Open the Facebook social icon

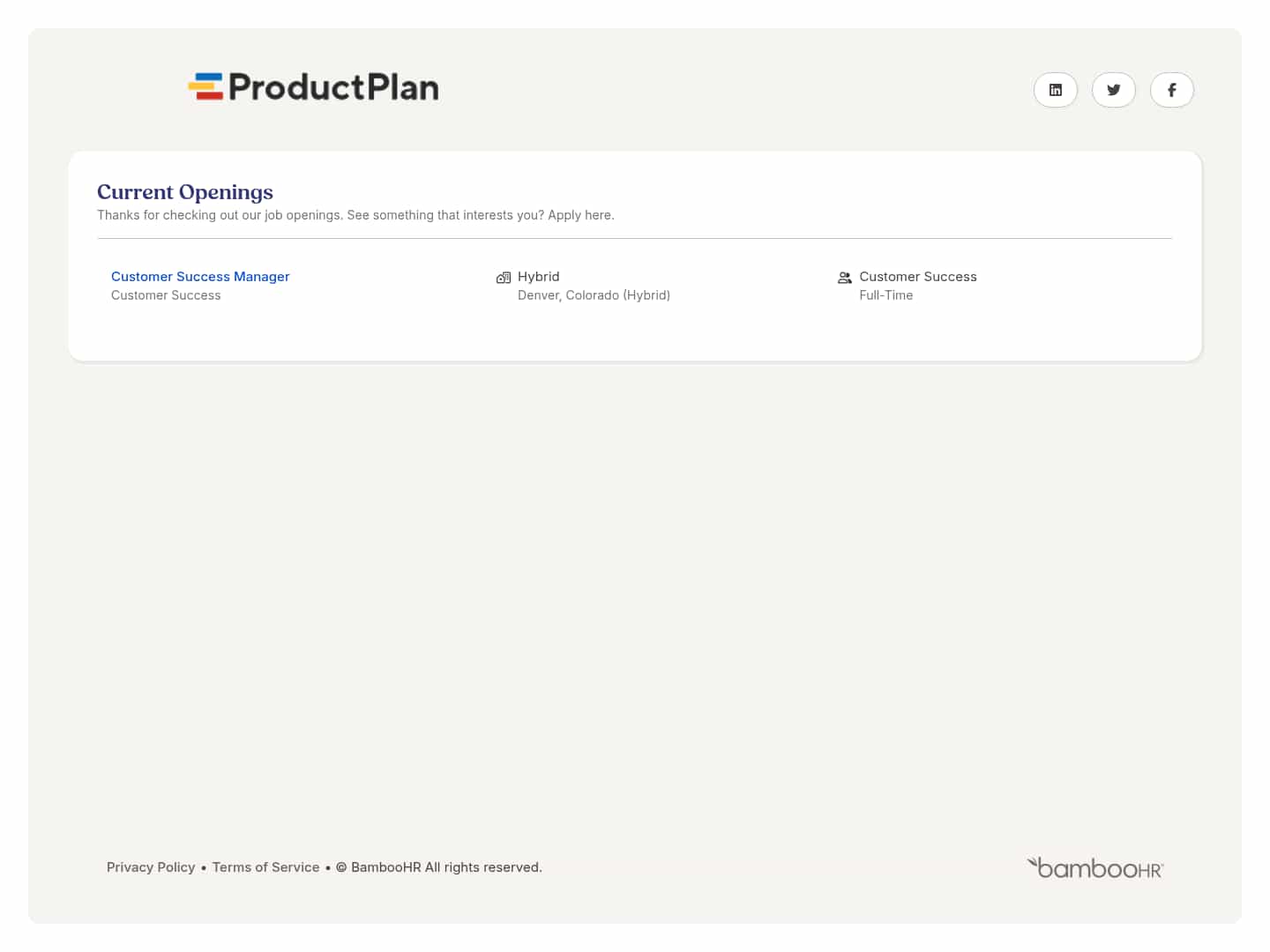pos(1171,89)
